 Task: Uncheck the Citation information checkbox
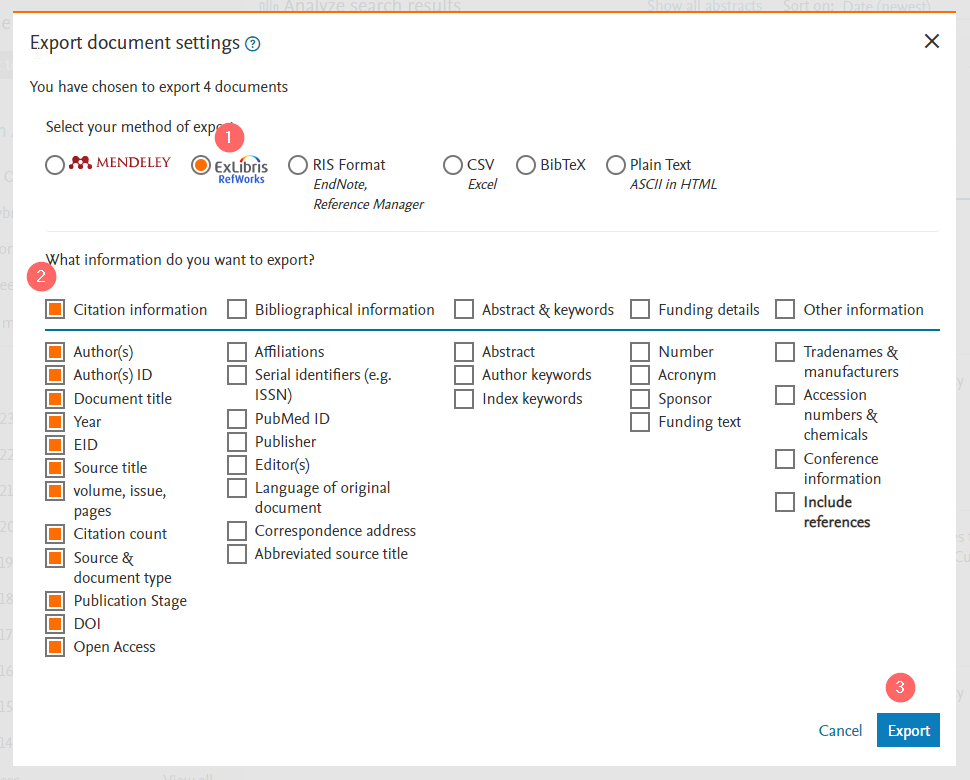click(x=55, y=310)
